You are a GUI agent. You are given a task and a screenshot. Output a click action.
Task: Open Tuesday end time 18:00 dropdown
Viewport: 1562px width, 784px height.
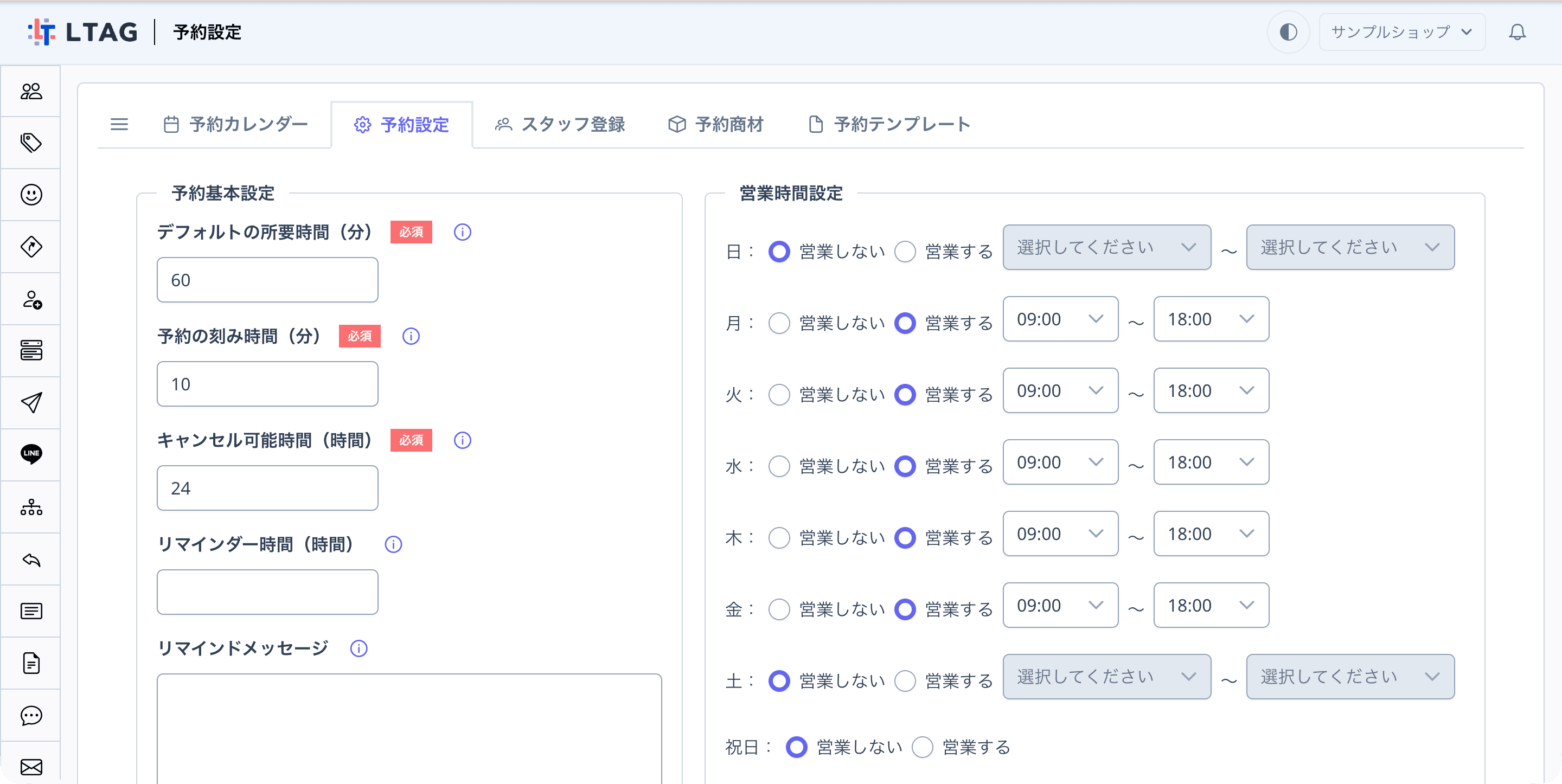pos(1211,390)
